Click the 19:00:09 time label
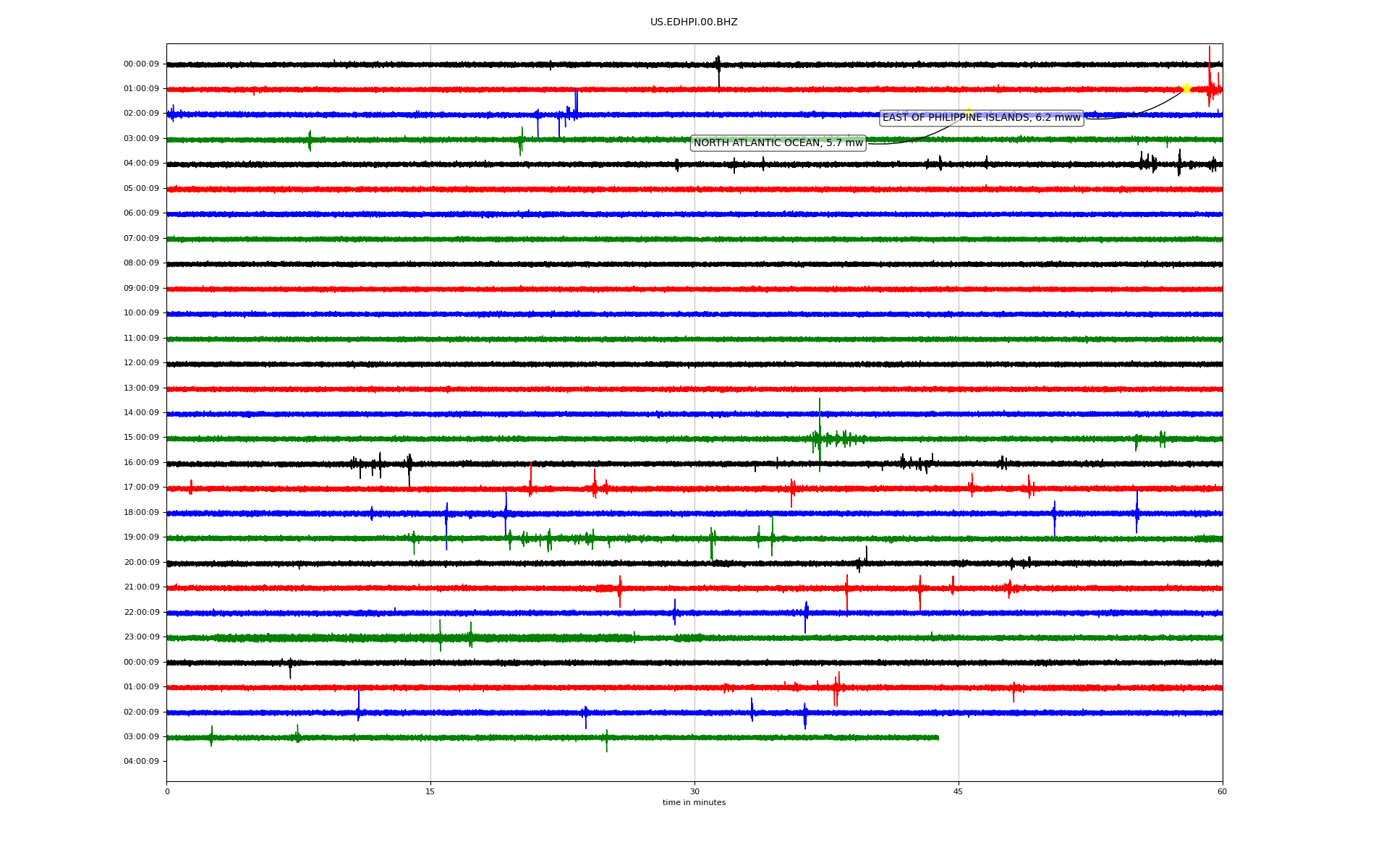 (x=141, y=537)
